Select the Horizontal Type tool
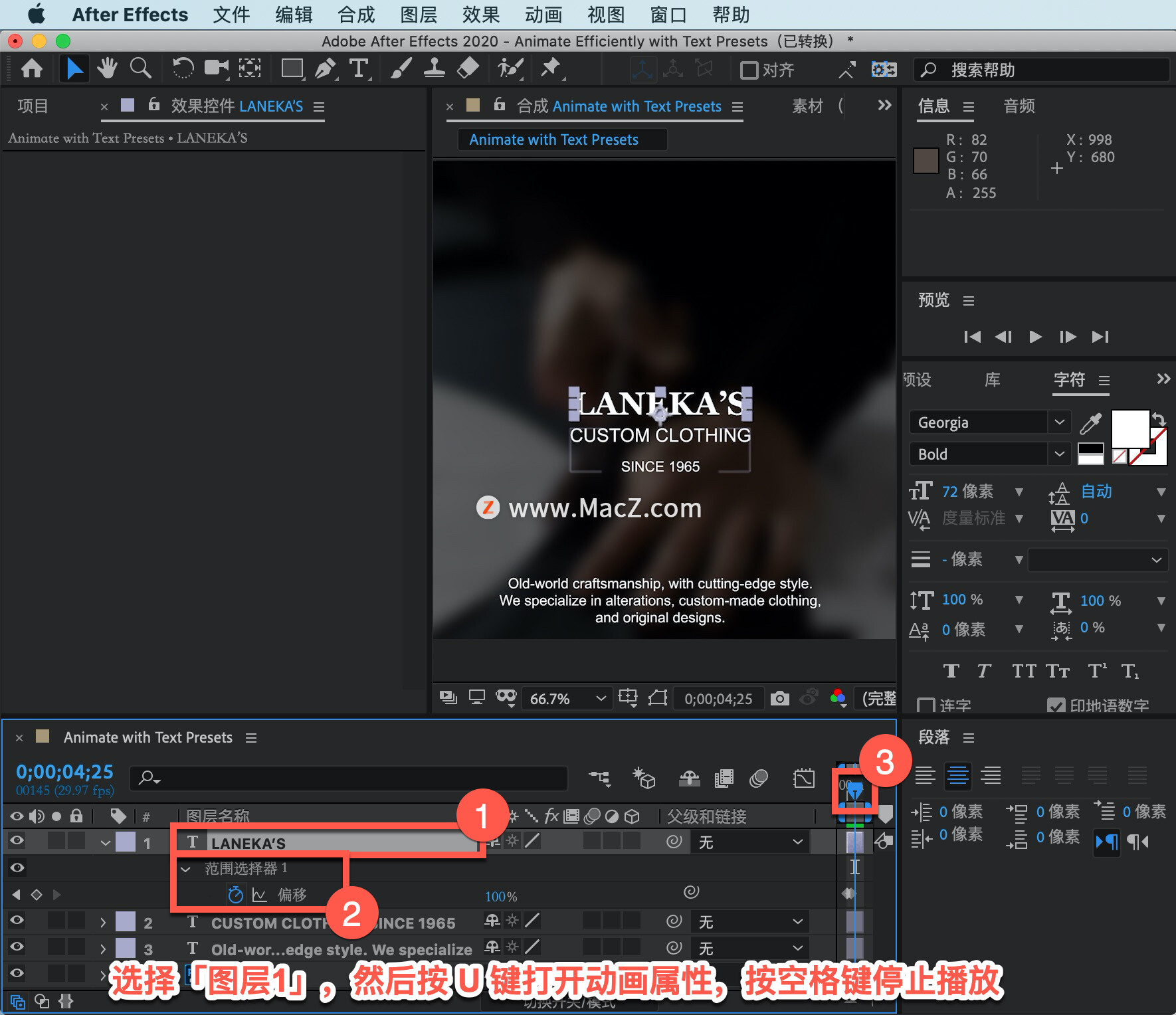Viewport: 1176px width, 1015px height. click(x=359, y=68)
